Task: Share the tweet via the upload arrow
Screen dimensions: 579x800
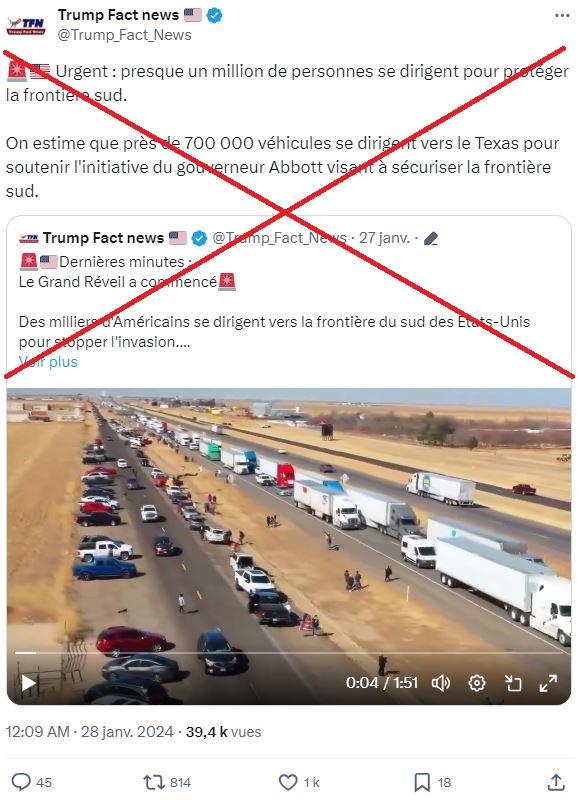Action: pyautogui.click(x=556, y=782)
